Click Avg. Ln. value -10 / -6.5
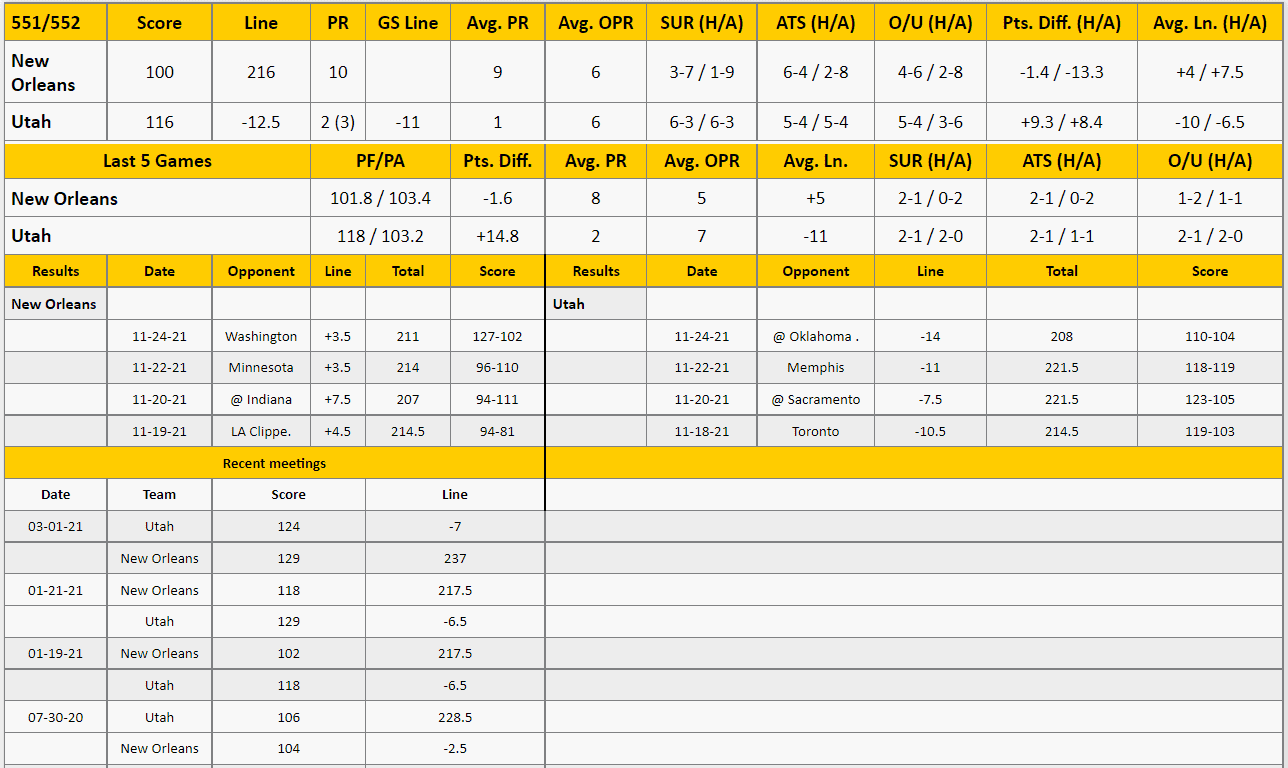This screenshot has height=768, width=1288. coord(1210,122)
